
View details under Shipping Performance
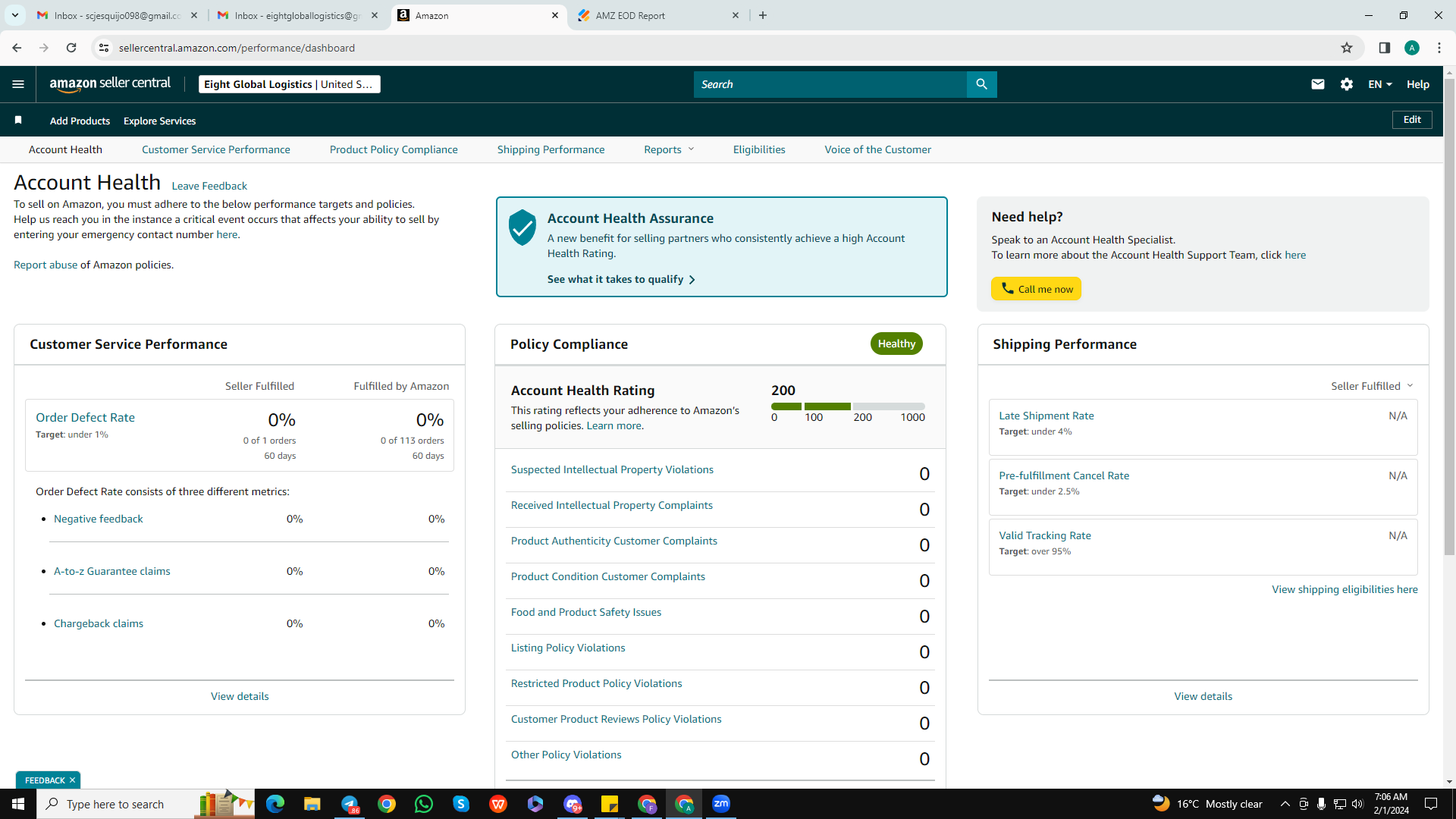(1203, 696)
